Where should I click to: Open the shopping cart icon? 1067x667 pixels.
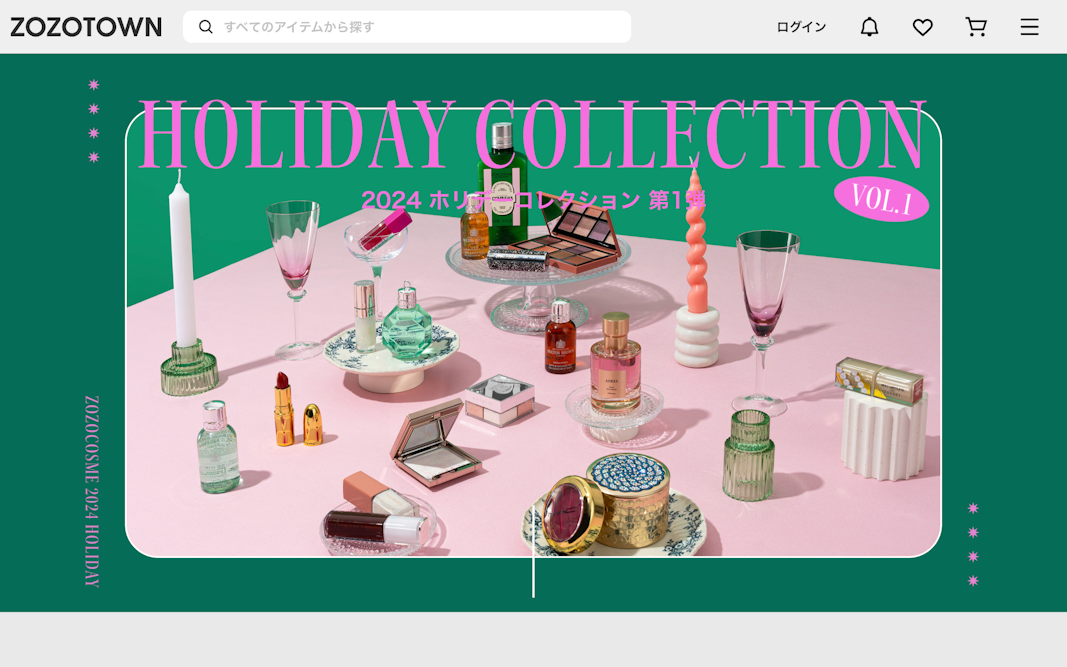[976, 27]
